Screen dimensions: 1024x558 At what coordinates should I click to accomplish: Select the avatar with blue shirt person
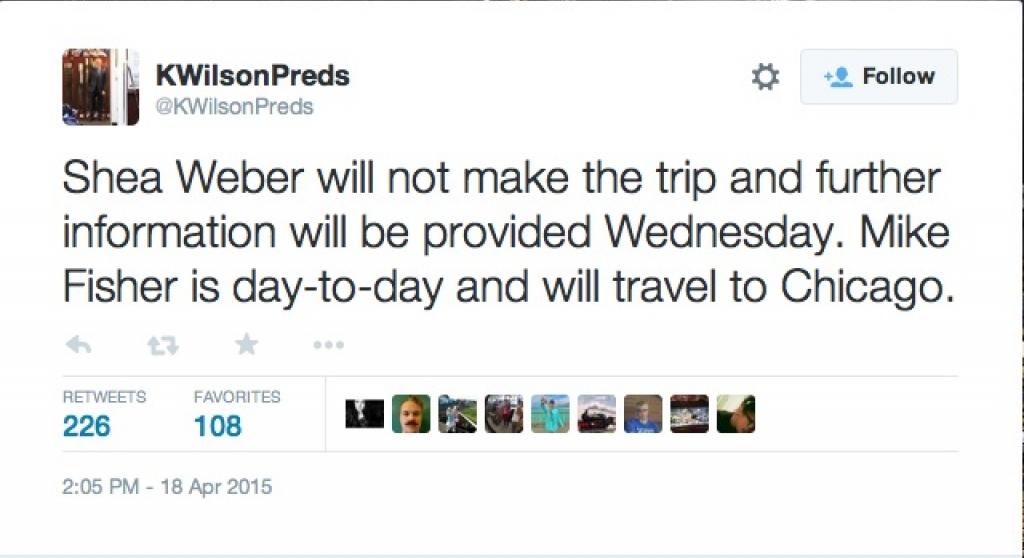(x=643, y=413)
